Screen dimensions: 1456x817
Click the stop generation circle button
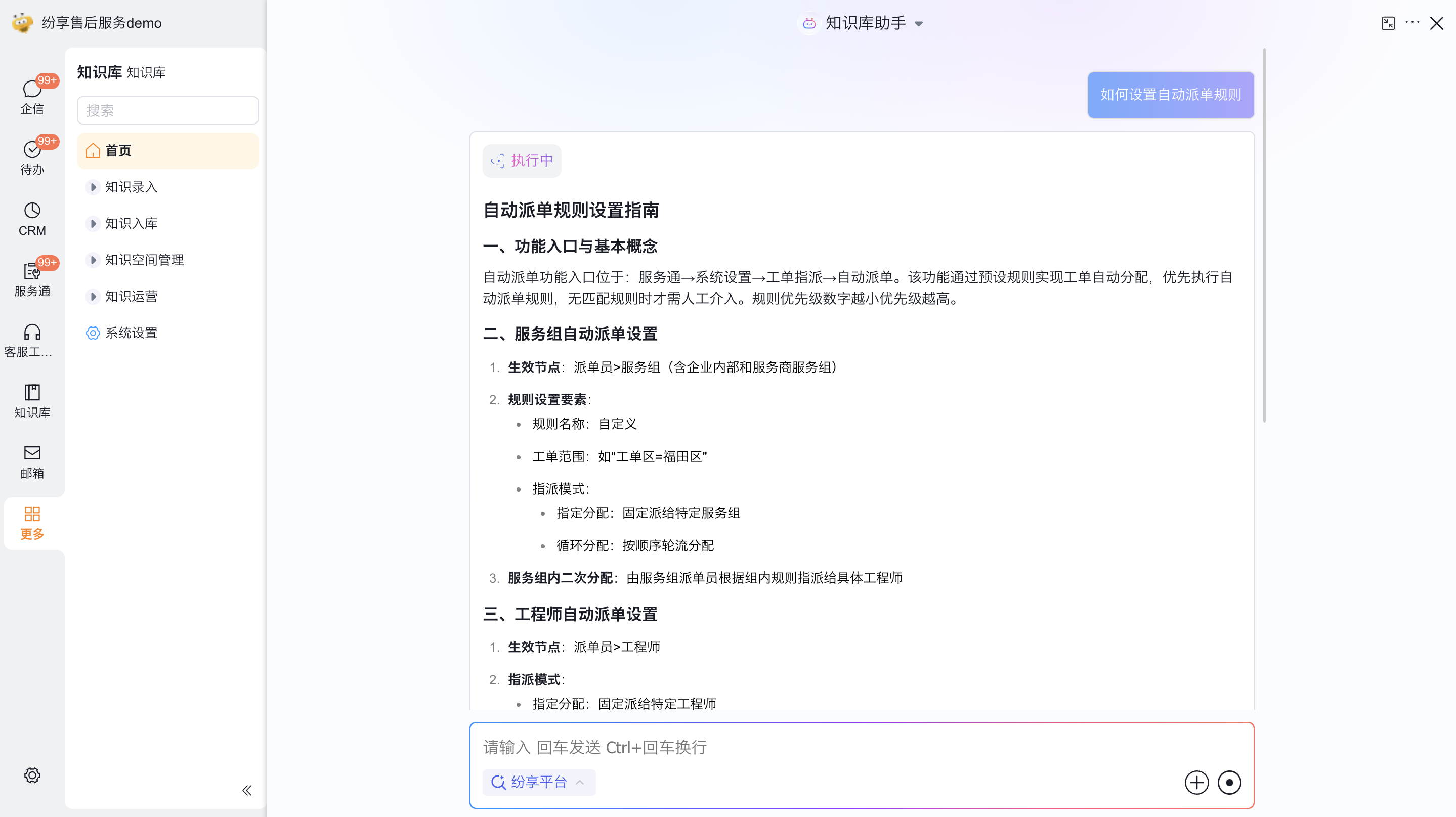[x=1229, y=782]
